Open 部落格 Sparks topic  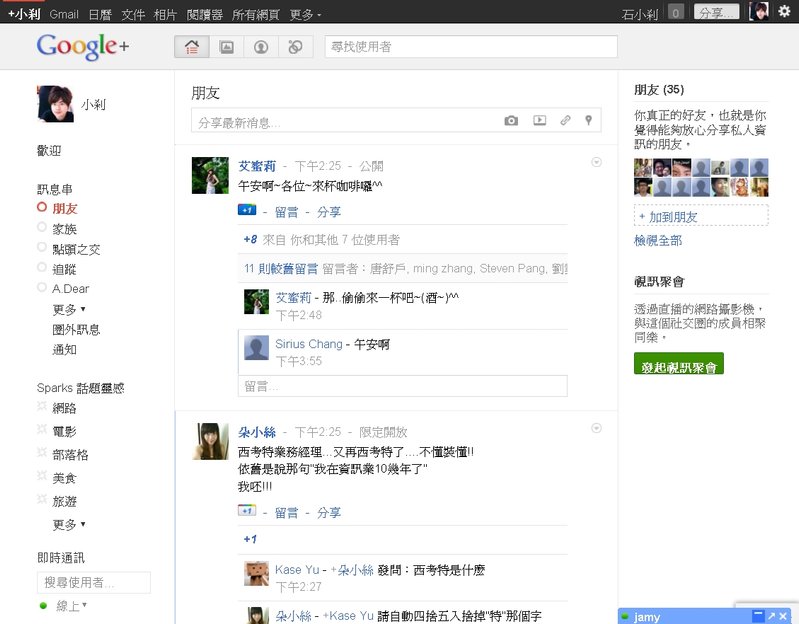(70, 454)
